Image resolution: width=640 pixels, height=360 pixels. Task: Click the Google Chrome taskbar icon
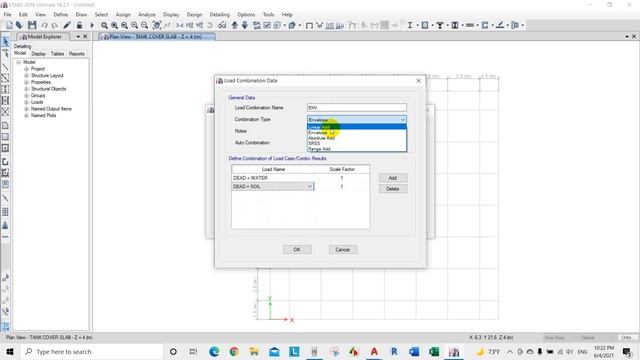pos(234,351)
